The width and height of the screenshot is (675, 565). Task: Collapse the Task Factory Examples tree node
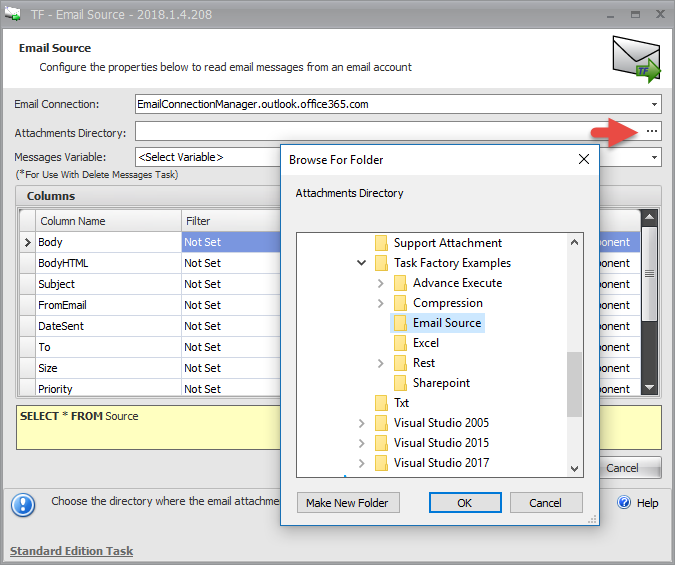362,263
